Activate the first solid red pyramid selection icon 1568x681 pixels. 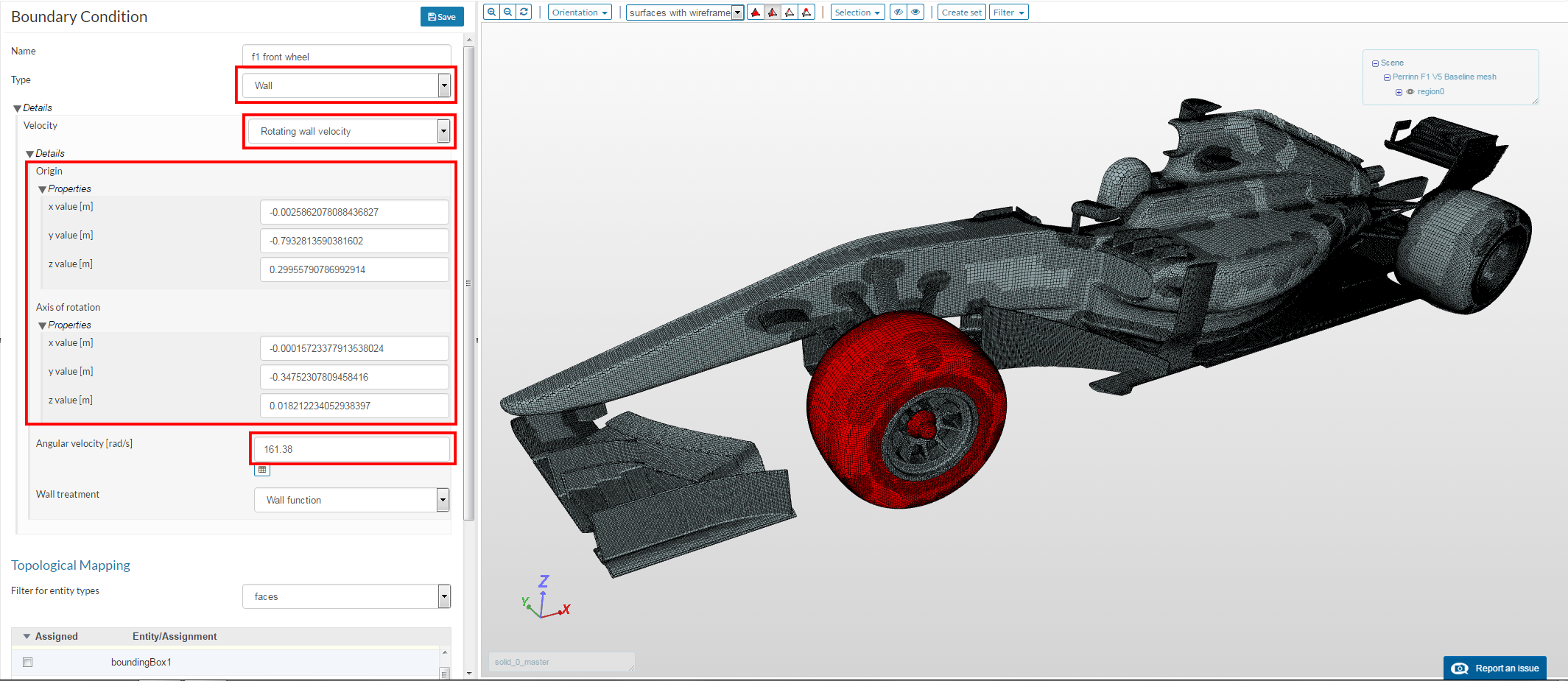click(x=755, y=13)
